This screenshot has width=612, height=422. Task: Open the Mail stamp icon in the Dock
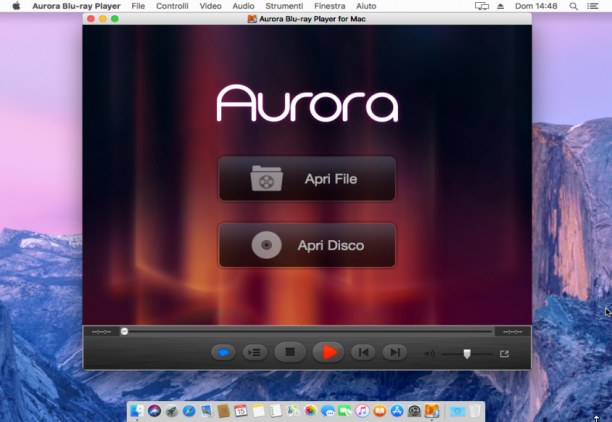click(206, 411)
